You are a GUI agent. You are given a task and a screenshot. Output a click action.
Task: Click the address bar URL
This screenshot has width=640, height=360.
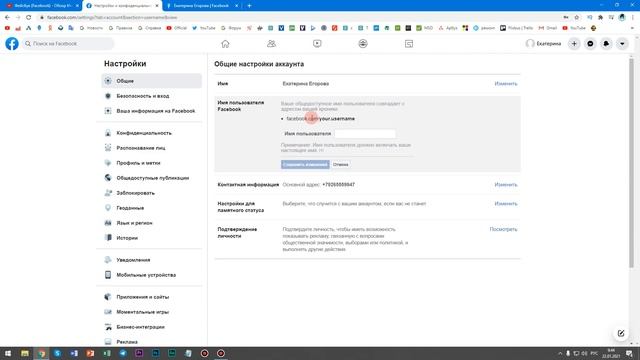(x=112, y=18)
